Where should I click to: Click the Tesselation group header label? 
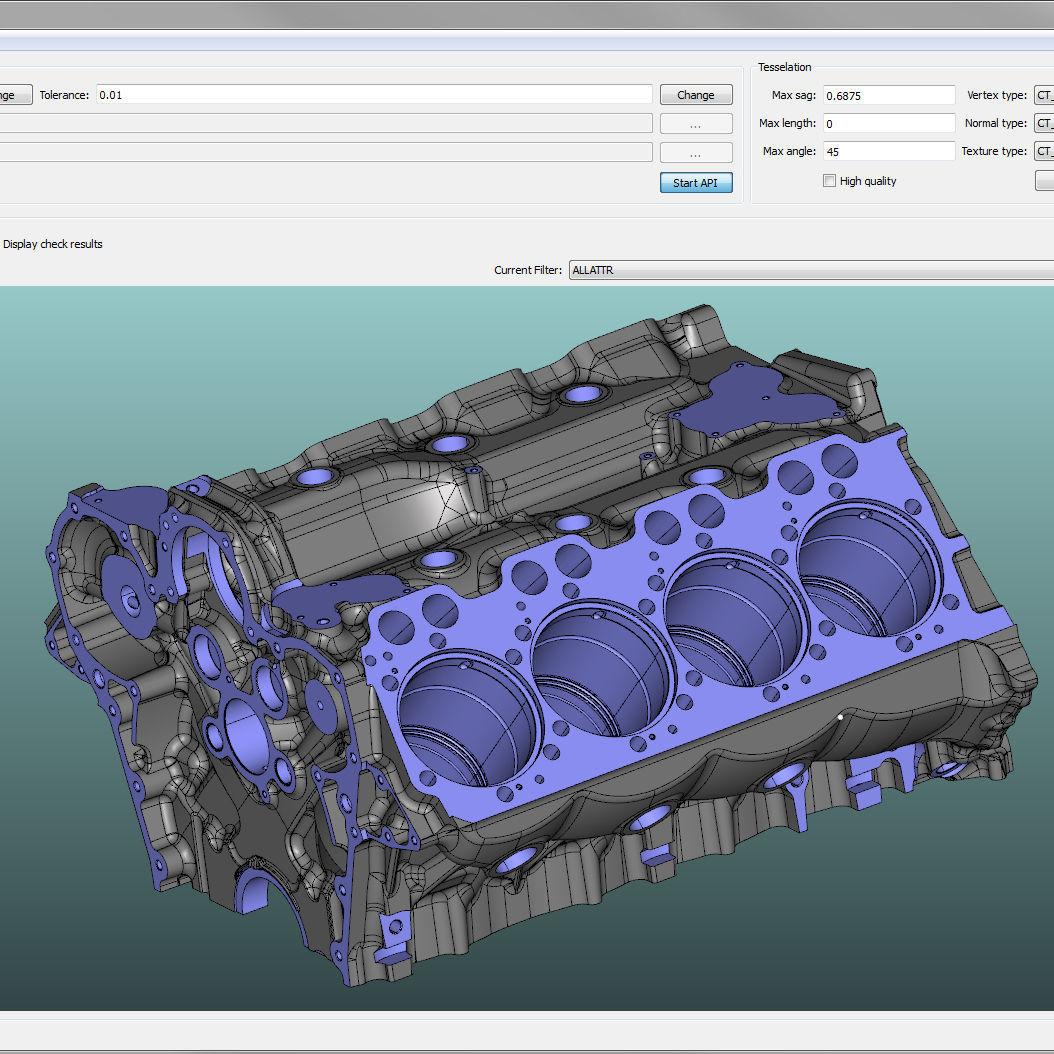(x=784, y=67)
